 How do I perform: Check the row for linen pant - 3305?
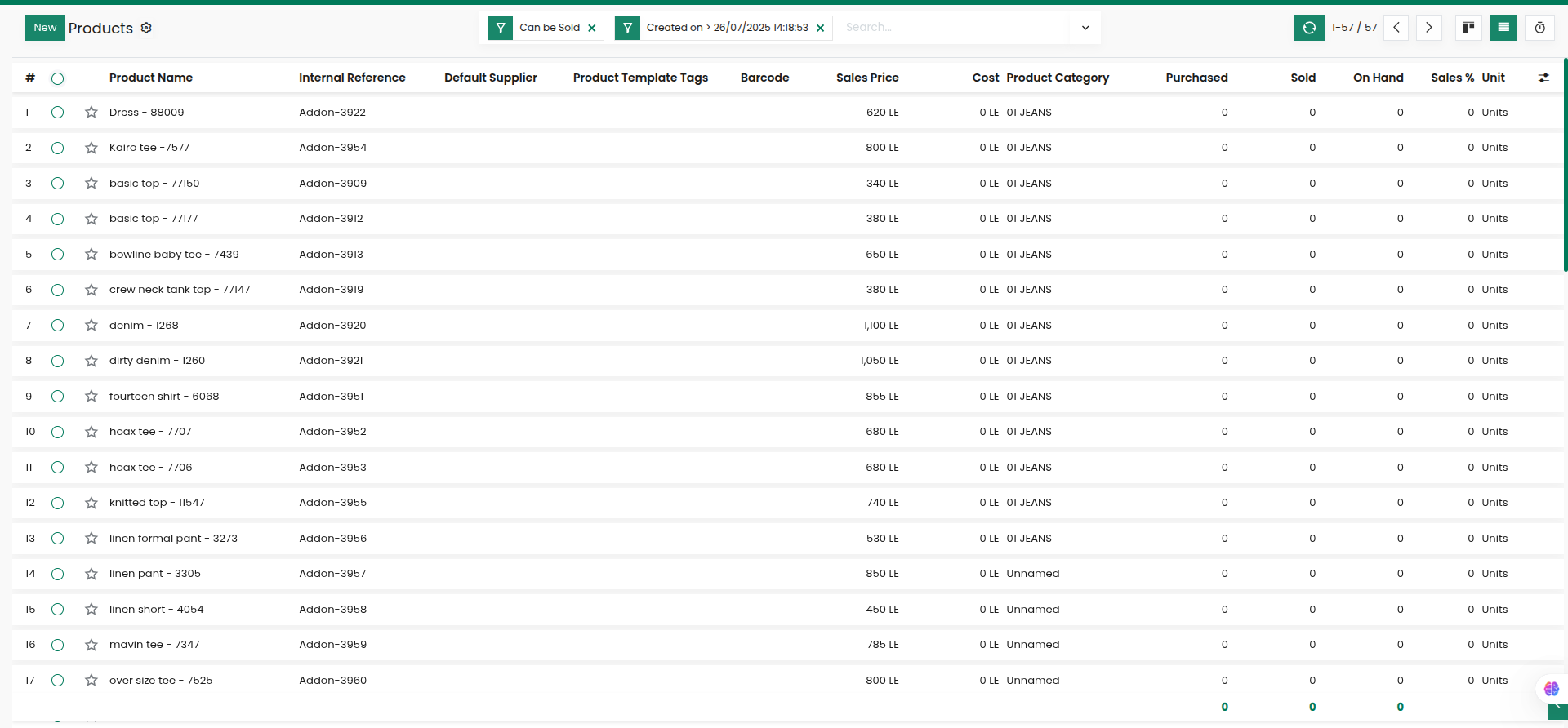click(57, 574)
